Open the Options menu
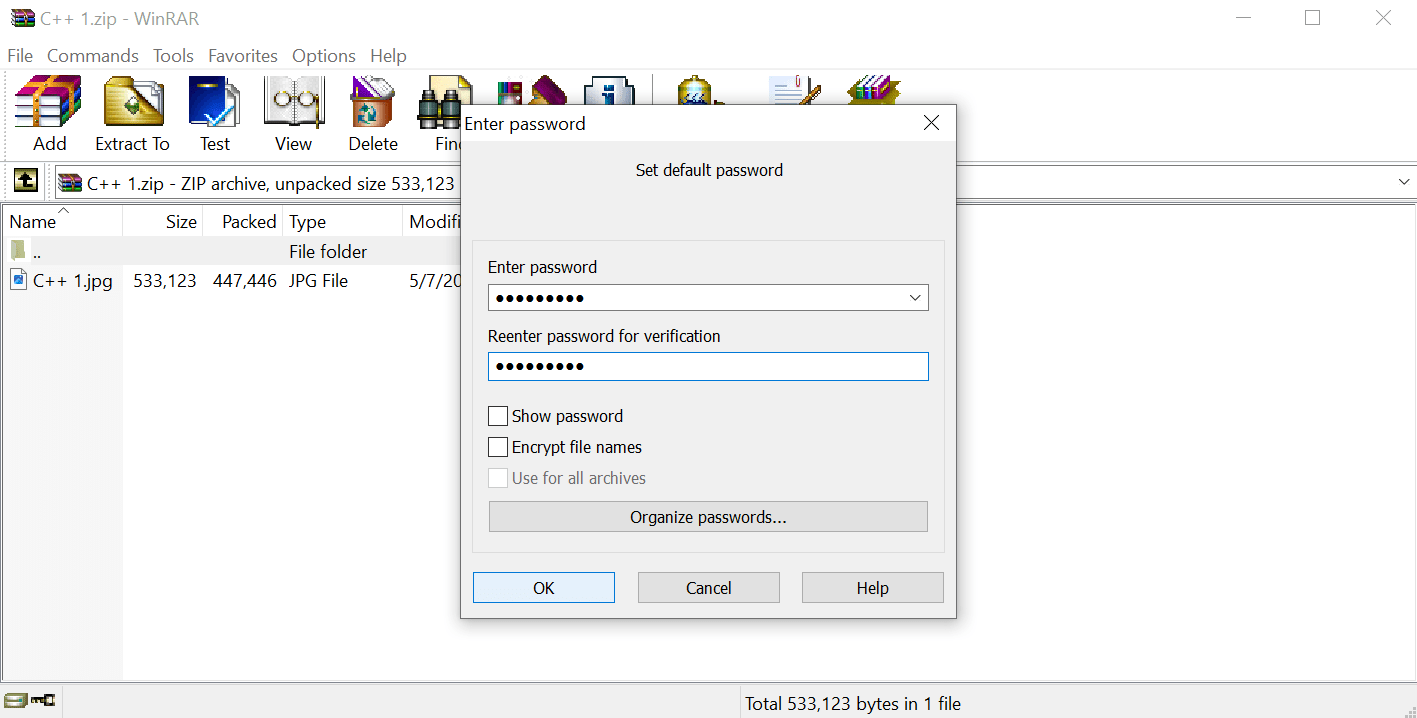1417x718 pixels. tap(323, 56)
